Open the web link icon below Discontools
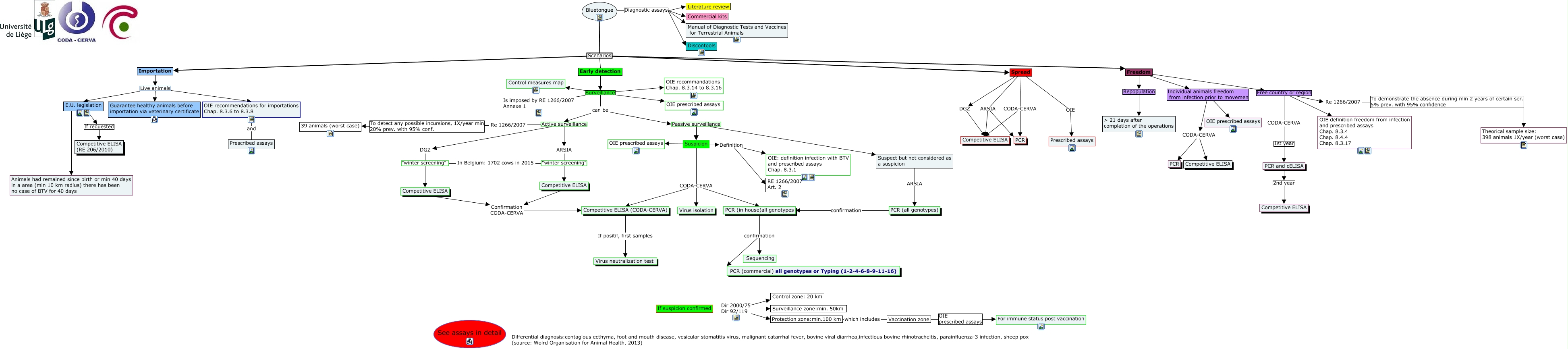Image resolution: width=1568 pixels, height=349 pixels. (x=701, y=53)
